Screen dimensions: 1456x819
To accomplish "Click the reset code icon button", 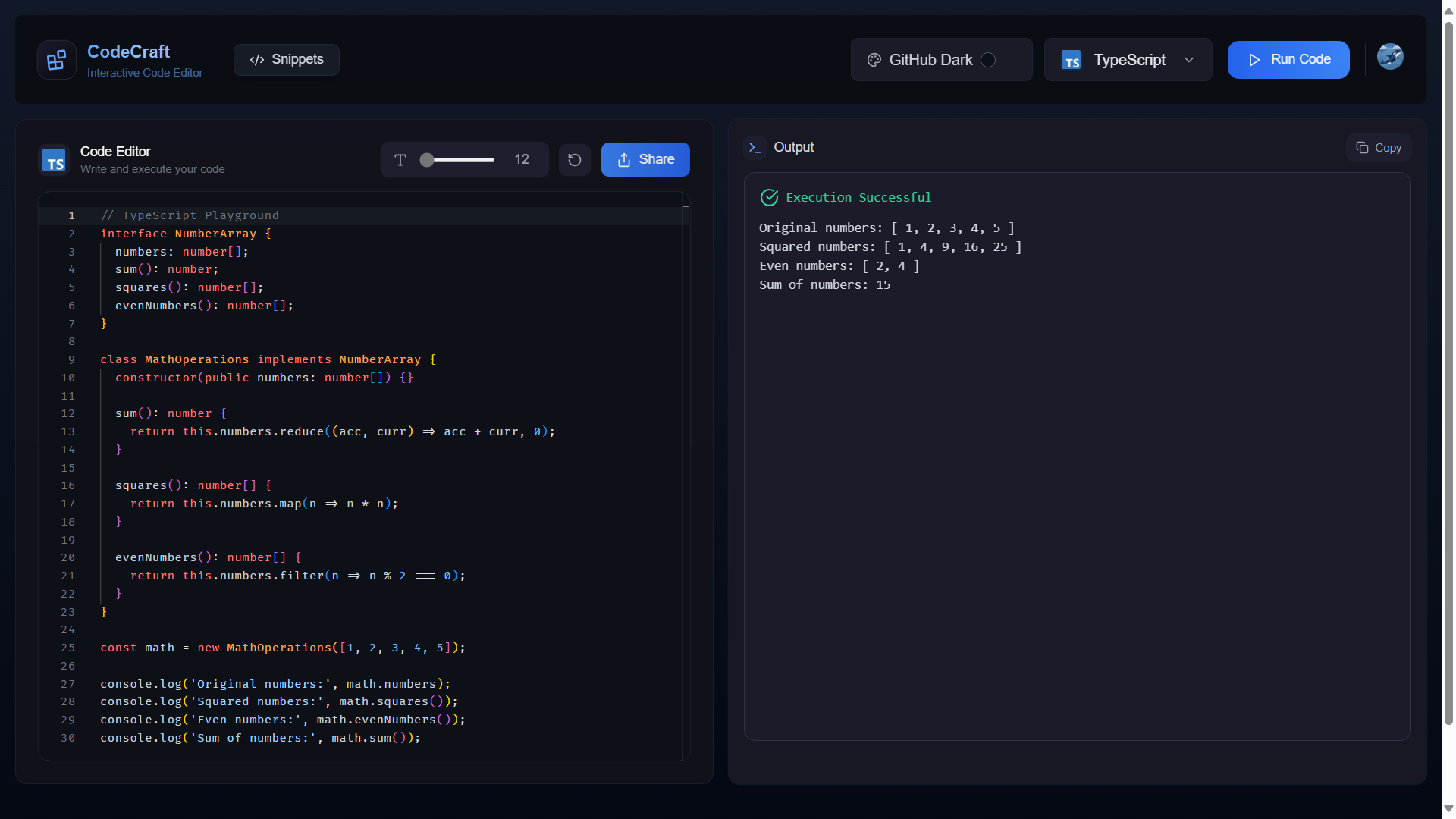I will [574, 160].
